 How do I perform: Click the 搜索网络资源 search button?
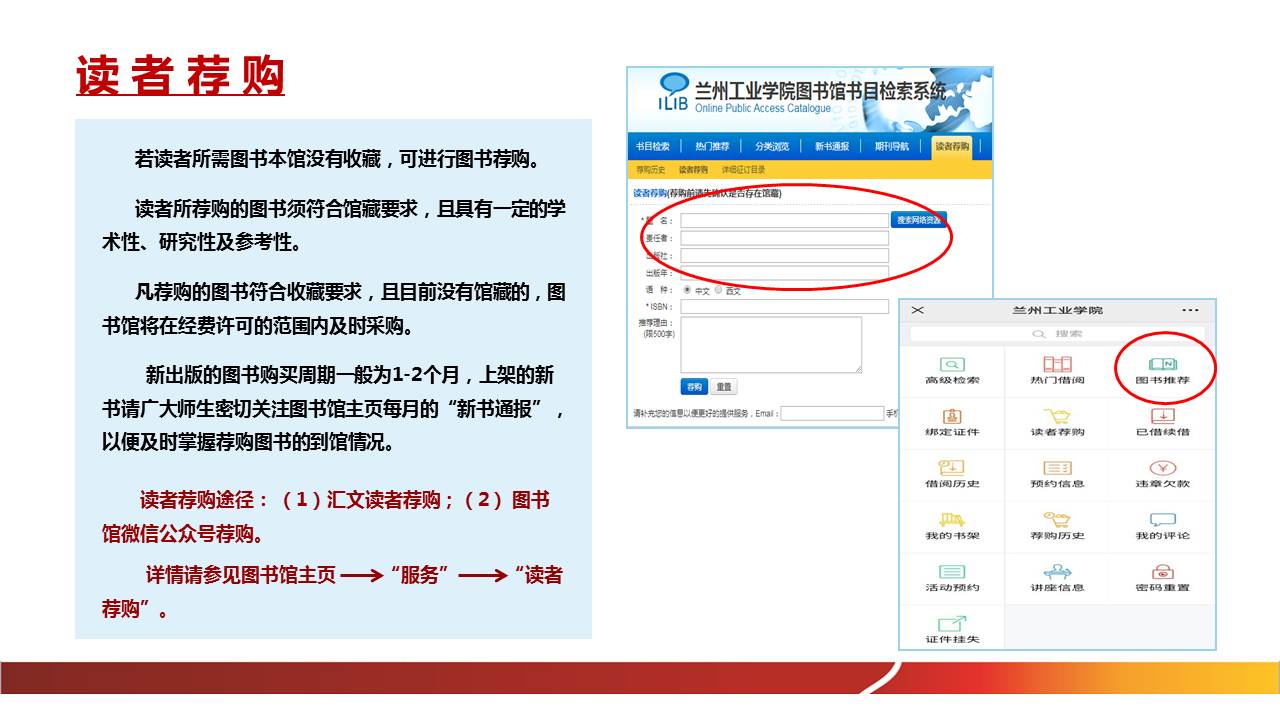pyautogui.click(x=918, y=220)
